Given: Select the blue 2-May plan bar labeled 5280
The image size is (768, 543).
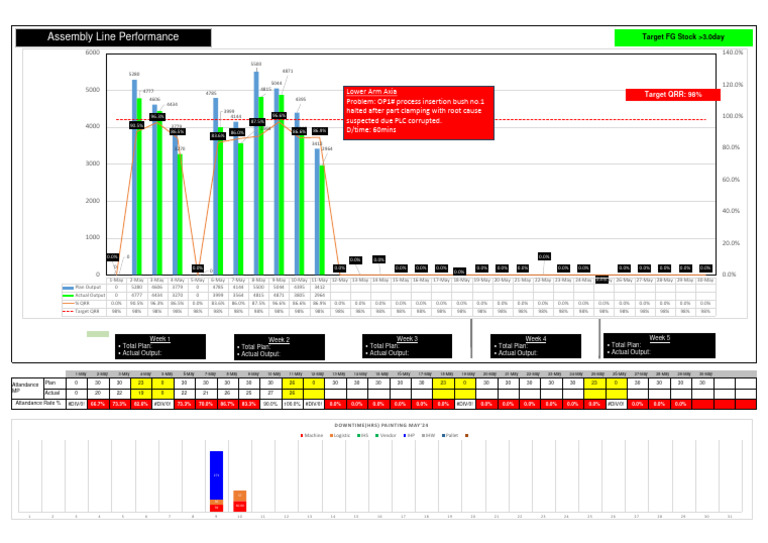Looking at the screenshot, I should point(134,177).
